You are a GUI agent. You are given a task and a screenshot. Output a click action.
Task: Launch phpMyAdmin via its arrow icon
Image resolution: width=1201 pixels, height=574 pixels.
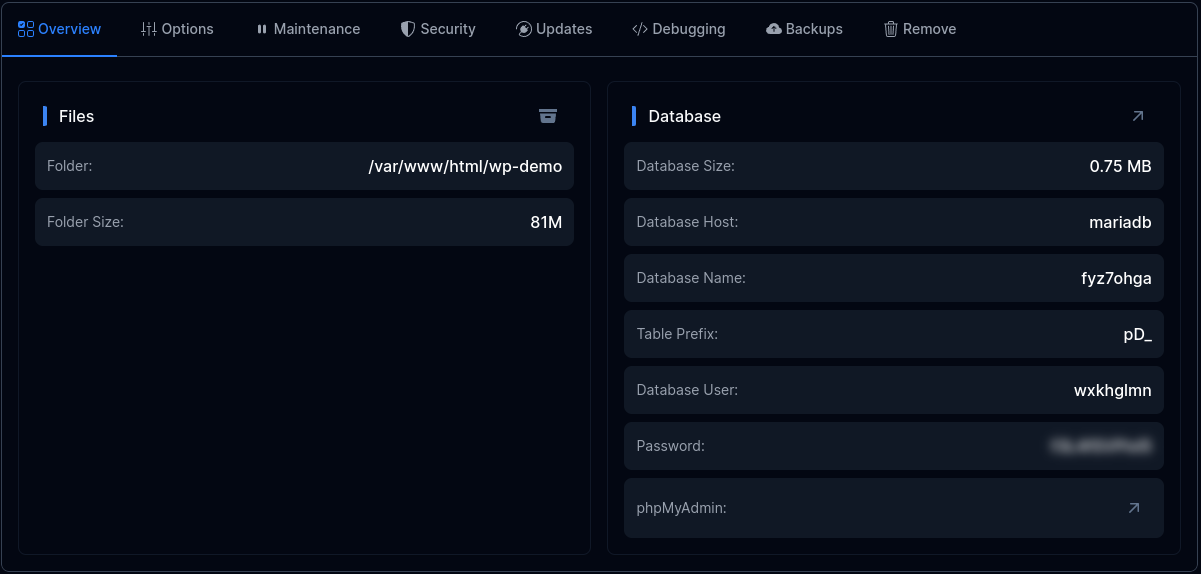(x=1133, y=508)
